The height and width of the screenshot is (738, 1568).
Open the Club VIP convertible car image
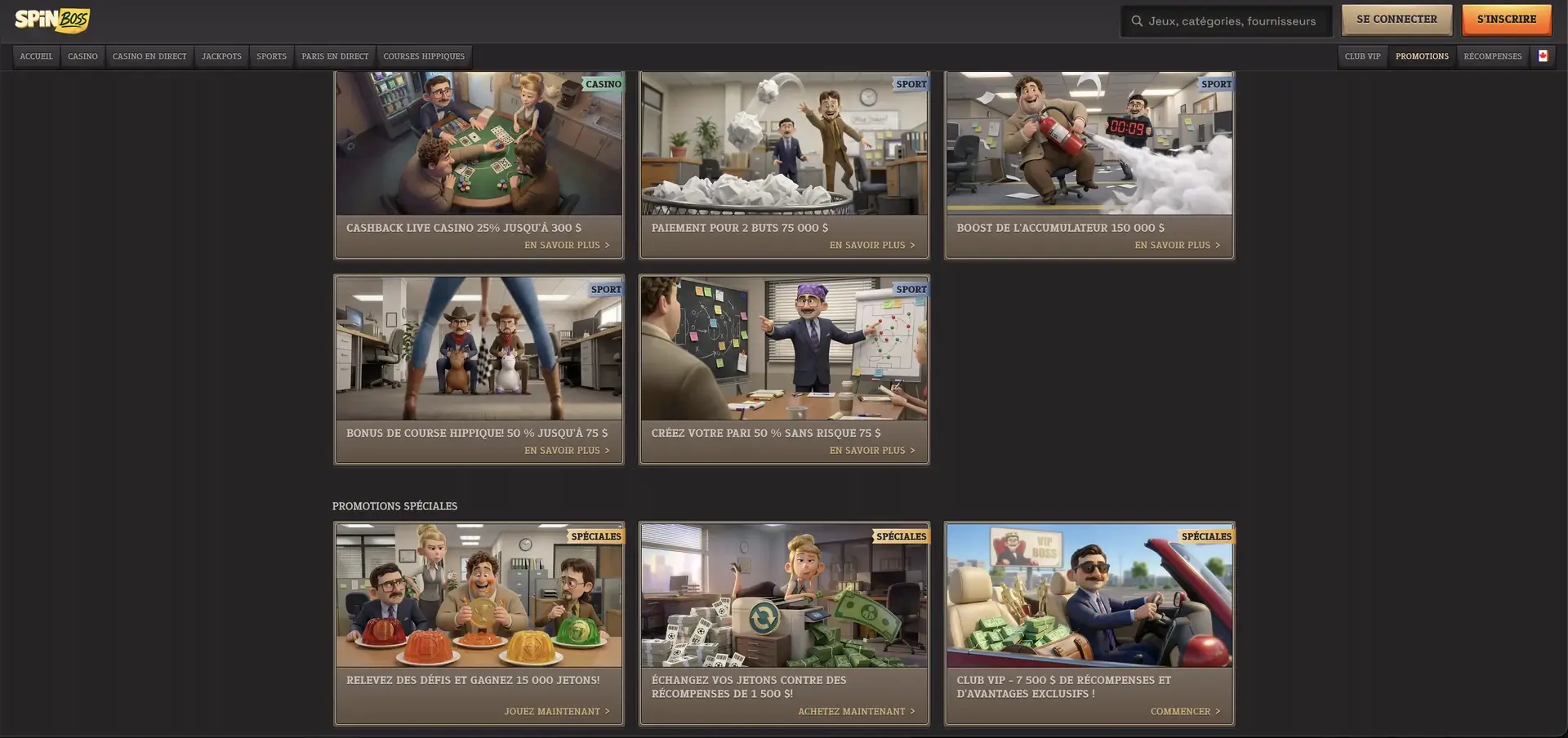point(1089,596)
